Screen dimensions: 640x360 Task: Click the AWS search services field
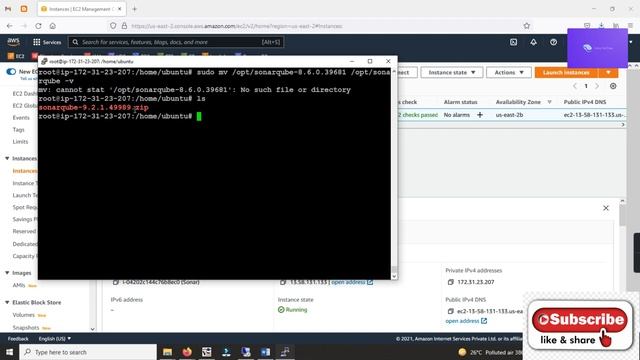(x=176, y=42)
